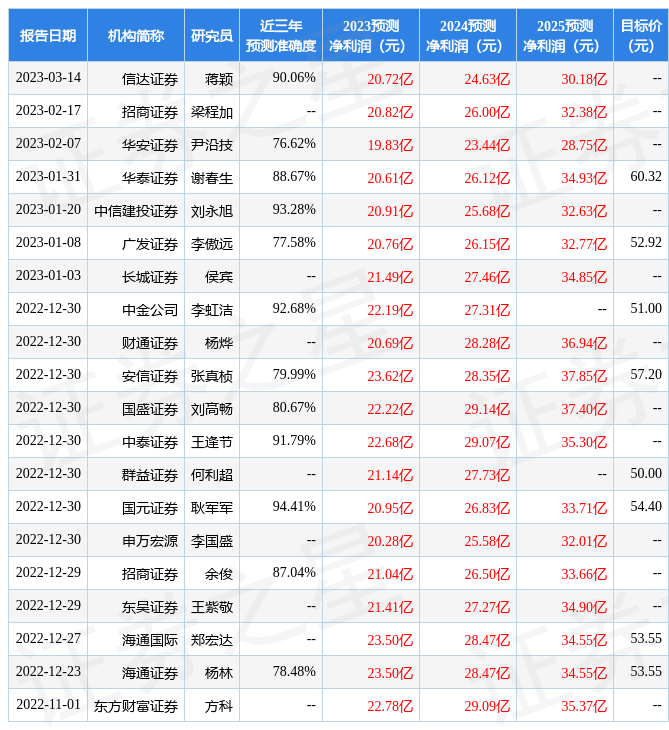Viewport: 669px width, 730px height.
Task: Select the accuracy value 92.68%
Action: tap(294, 309)
